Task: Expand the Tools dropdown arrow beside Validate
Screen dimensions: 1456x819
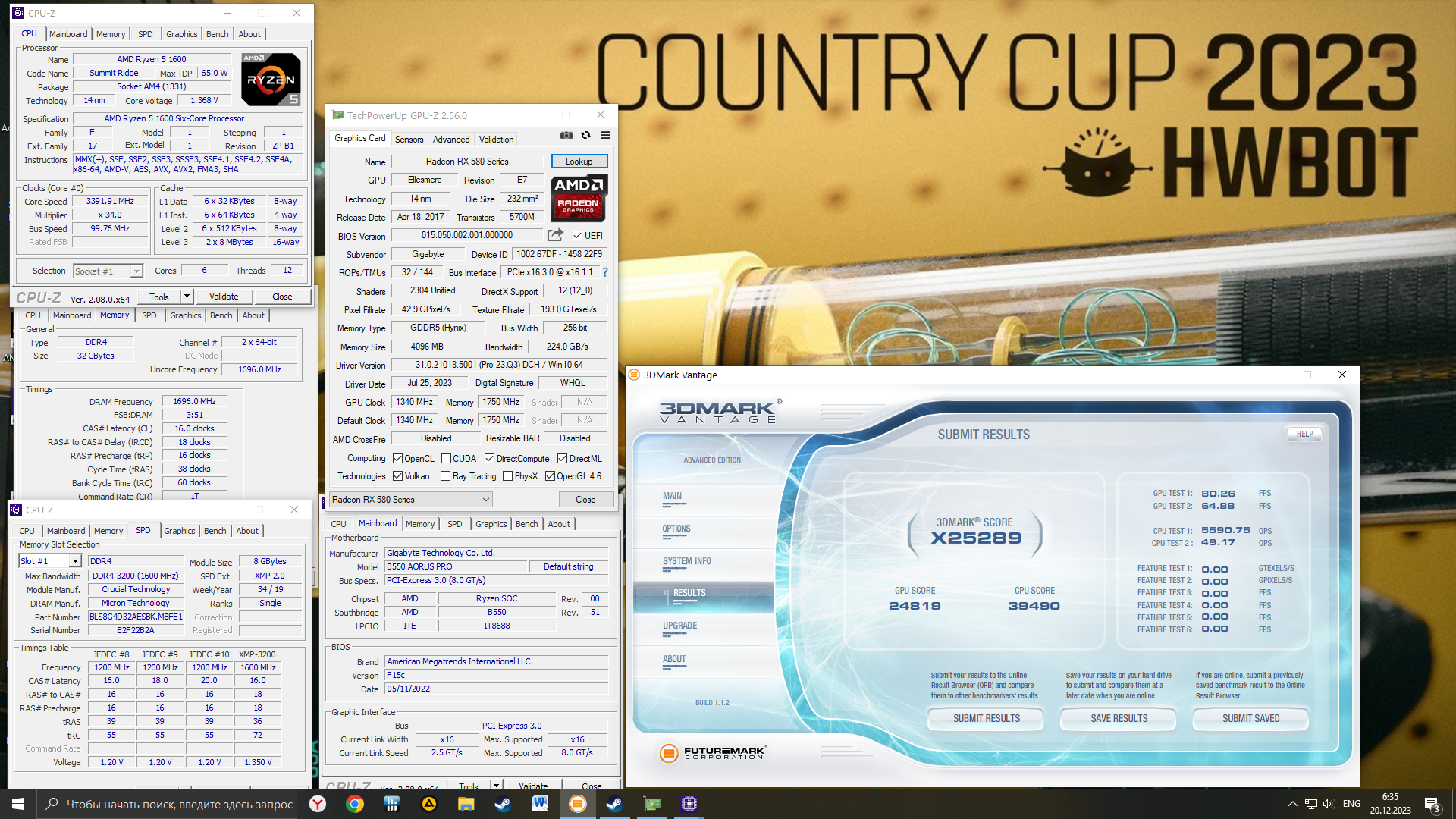Action: click(187, 297)
